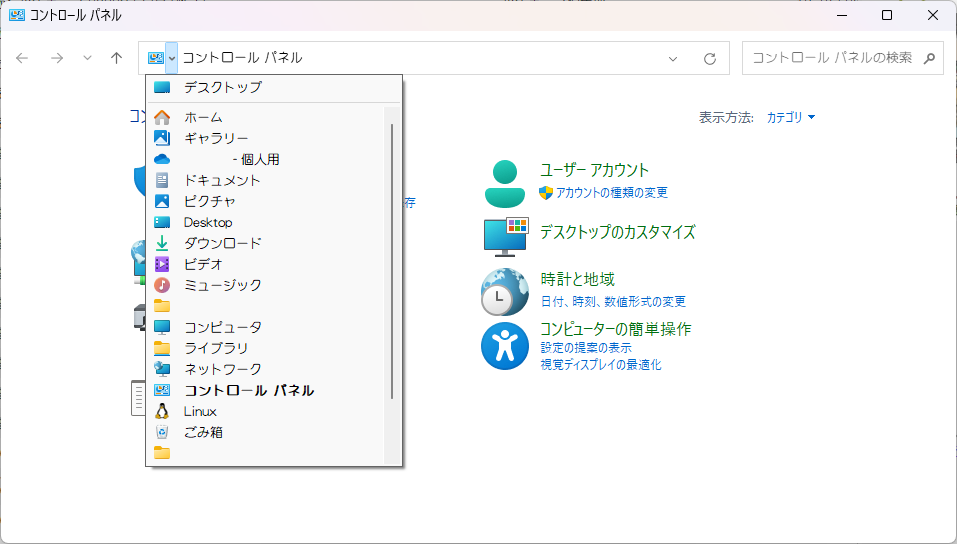Select ごみ箱 in the dropdown list

[x=203, y=432]
